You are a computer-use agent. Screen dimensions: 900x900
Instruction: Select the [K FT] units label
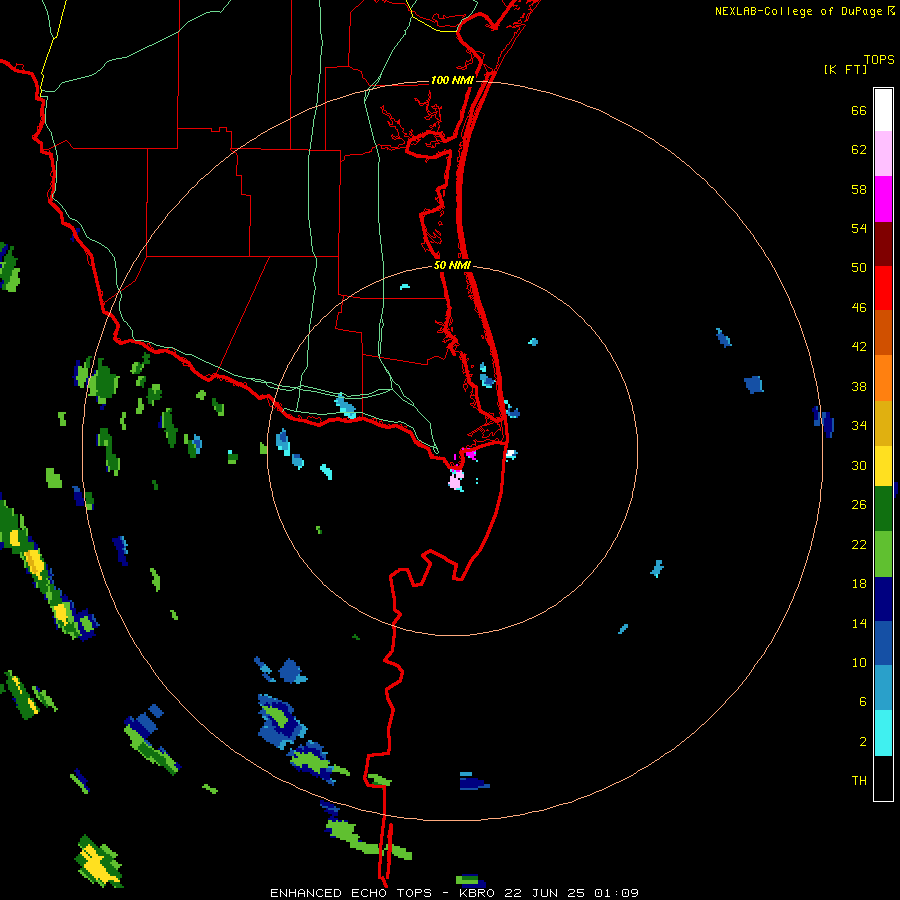tap(845, 69)
